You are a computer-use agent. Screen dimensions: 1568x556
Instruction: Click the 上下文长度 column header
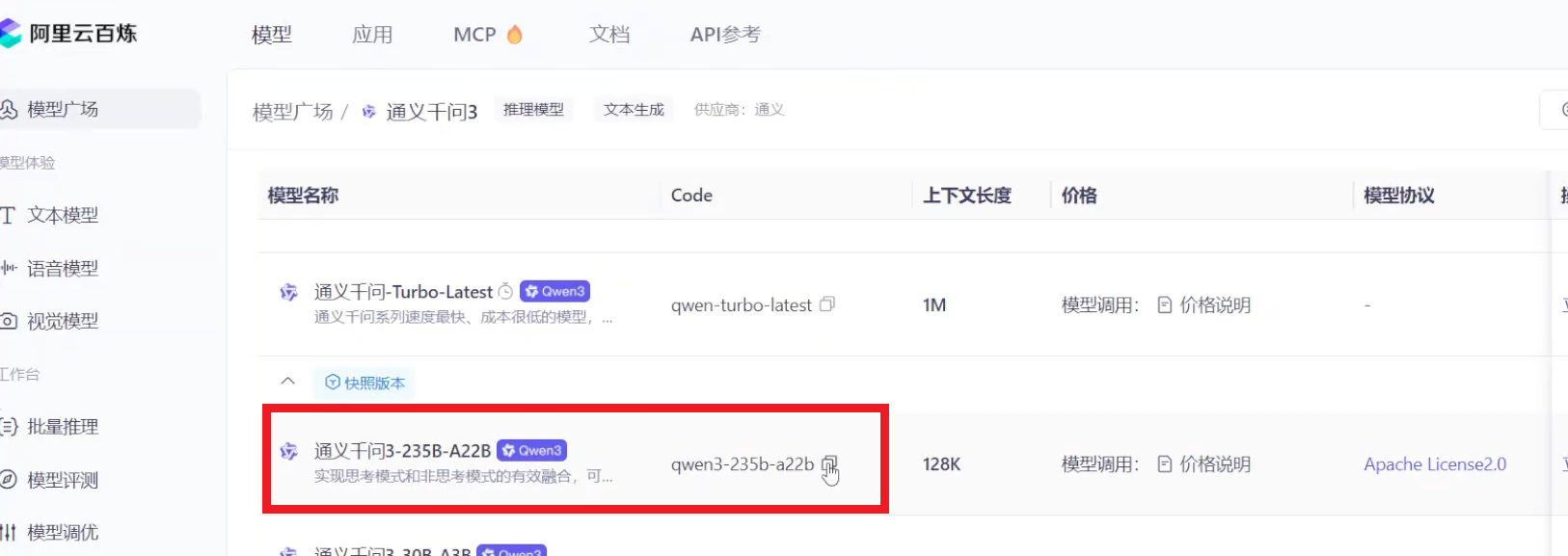point(967,195)
